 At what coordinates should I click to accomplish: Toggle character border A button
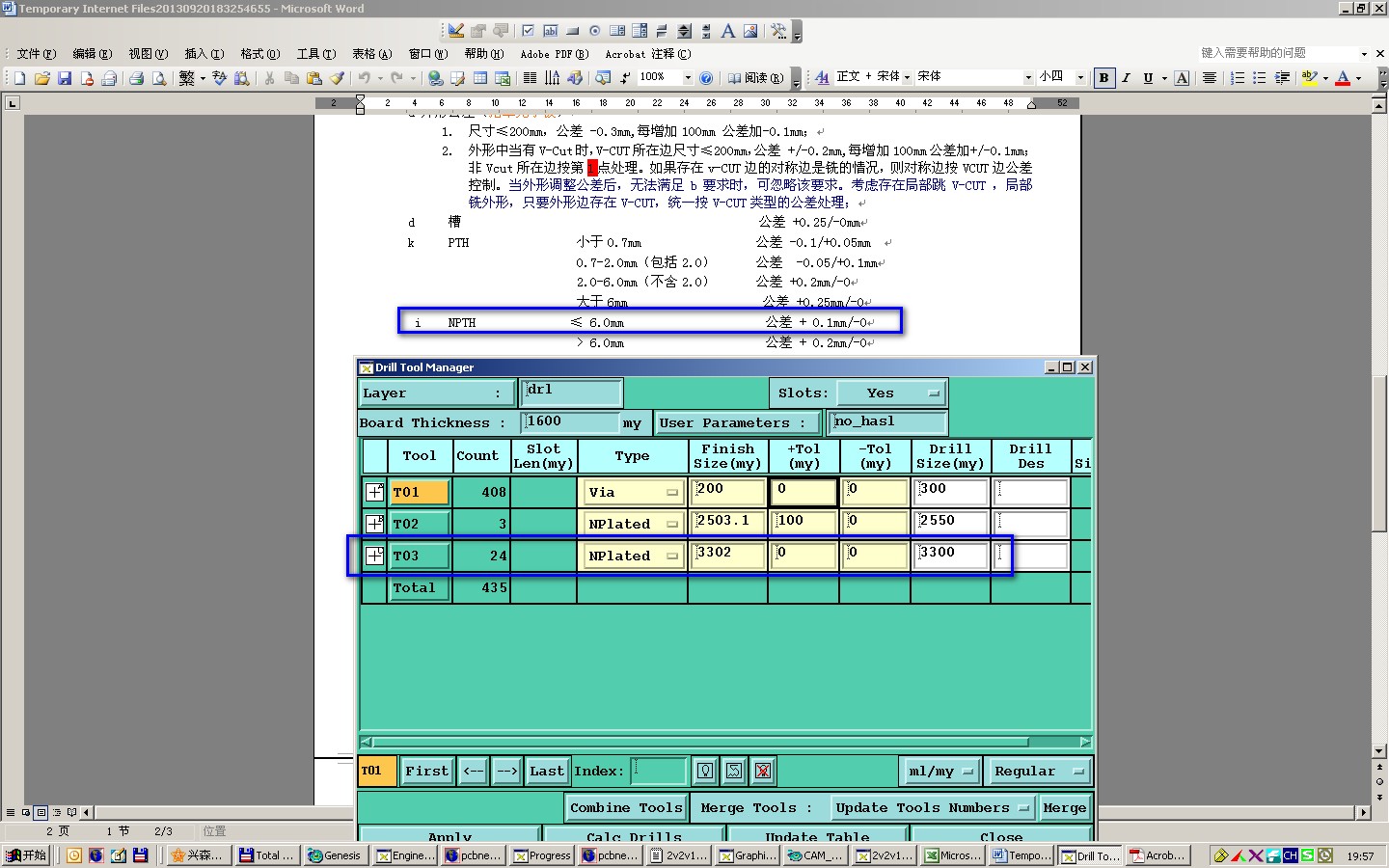click(1182, 78)
